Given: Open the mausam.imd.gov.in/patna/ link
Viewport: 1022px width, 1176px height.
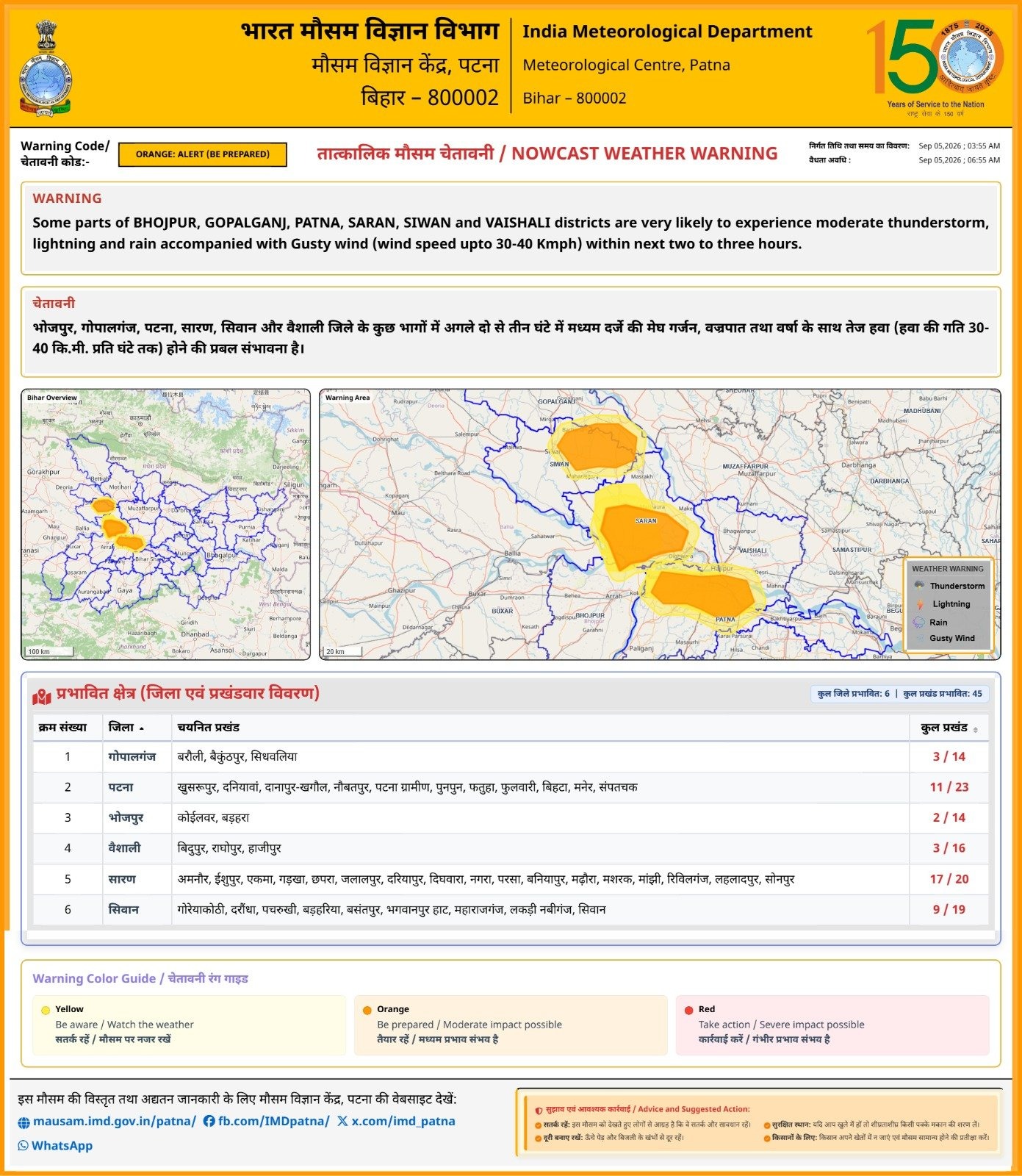Looking at the screenshot, I should [x=115, y=1122].
